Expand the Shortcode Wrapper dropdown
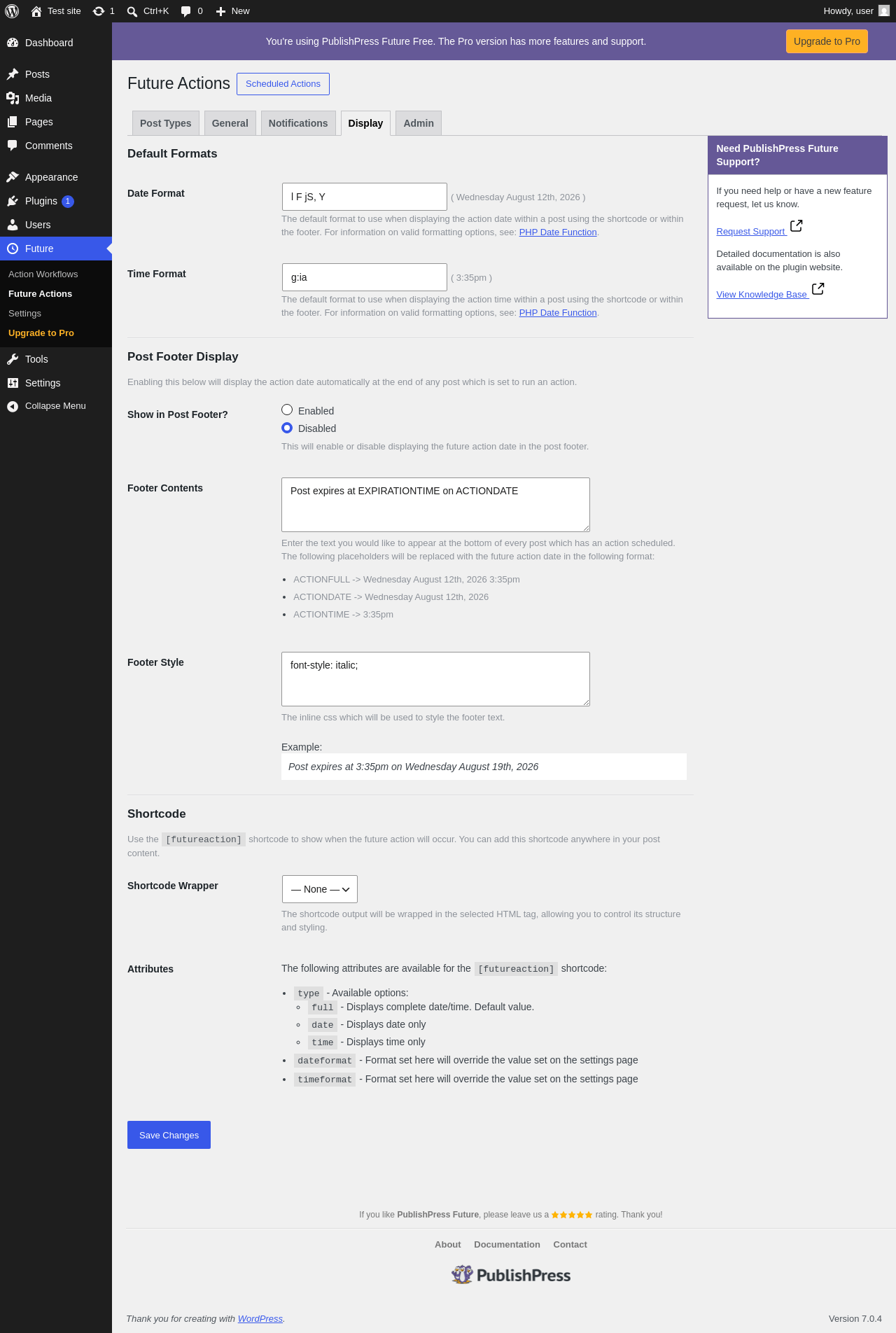The image size is (896, 1333). coord(320,889)
